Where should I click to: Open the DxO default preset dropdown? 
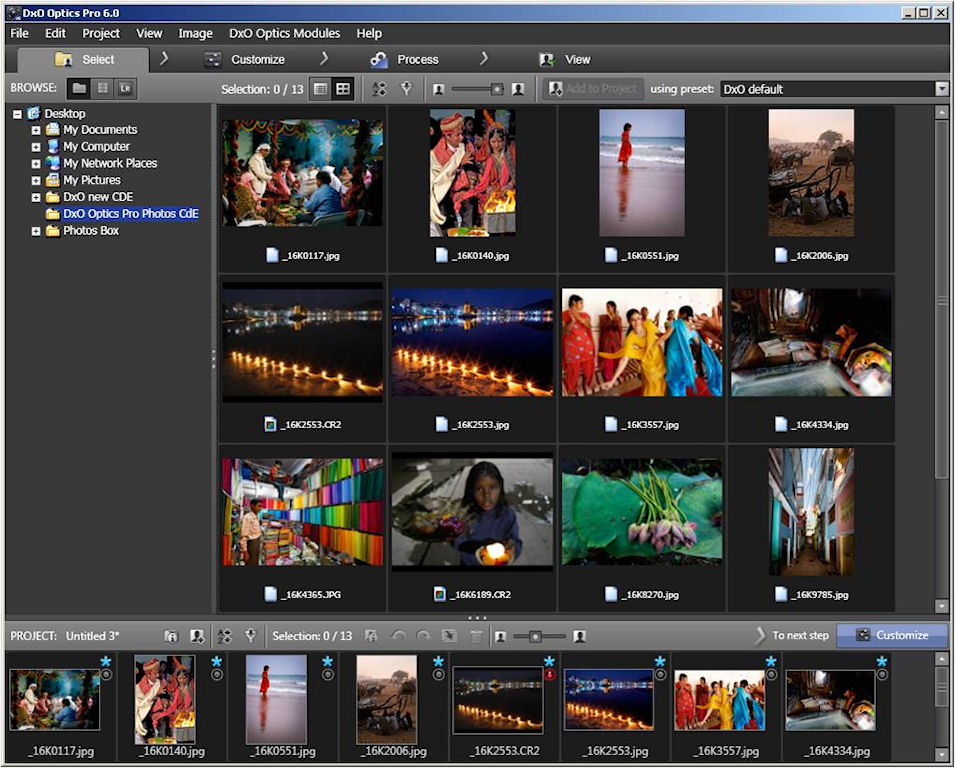pos(940,89)
